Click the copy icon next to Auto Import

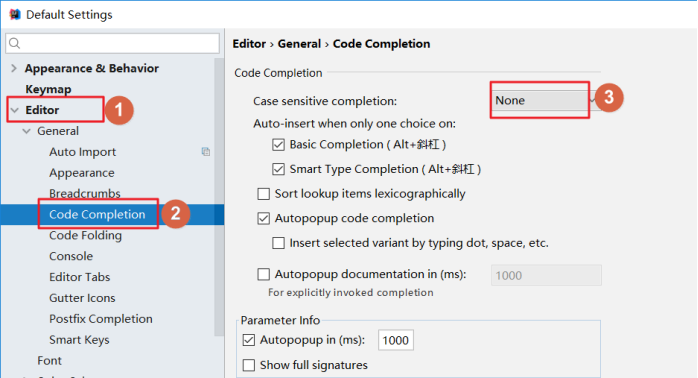[206, 152]
